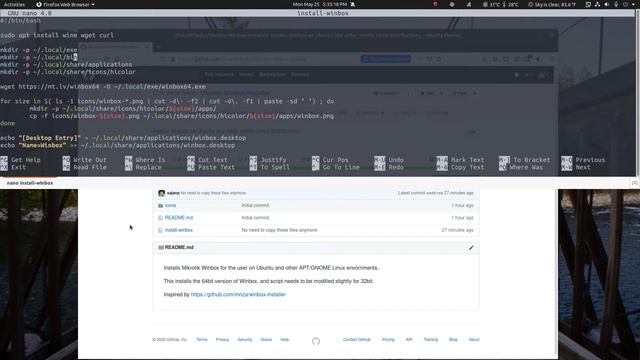Screen dimensions: 640x360
Task: Open API link in GitHub footer
Action: point(409,340)
